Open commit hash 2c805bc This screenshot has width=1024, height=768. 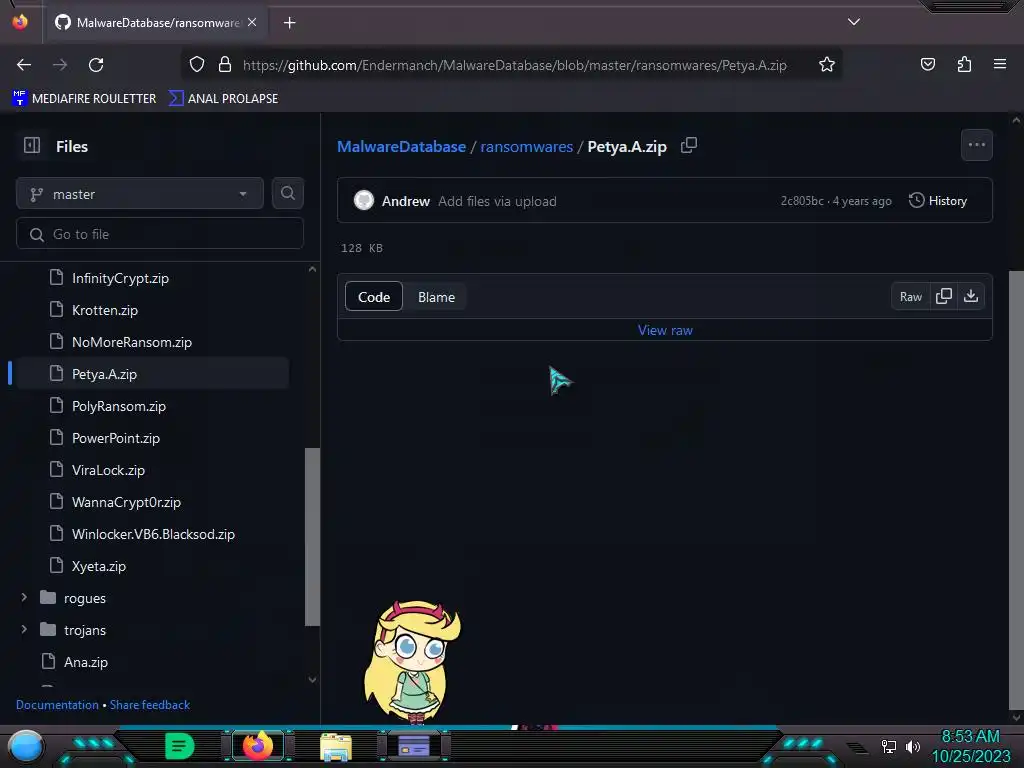pos(802,201)
